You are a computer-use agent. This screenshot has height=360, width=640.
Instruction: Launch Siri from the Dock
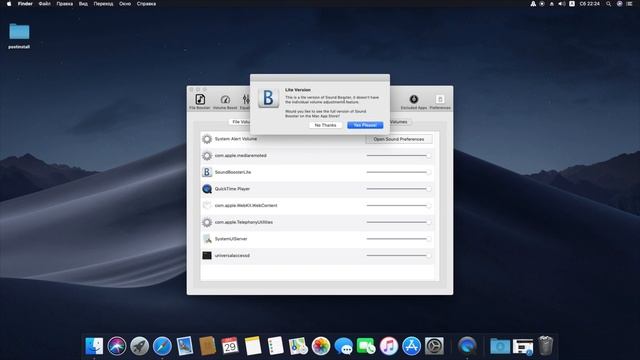click(117, 346)
